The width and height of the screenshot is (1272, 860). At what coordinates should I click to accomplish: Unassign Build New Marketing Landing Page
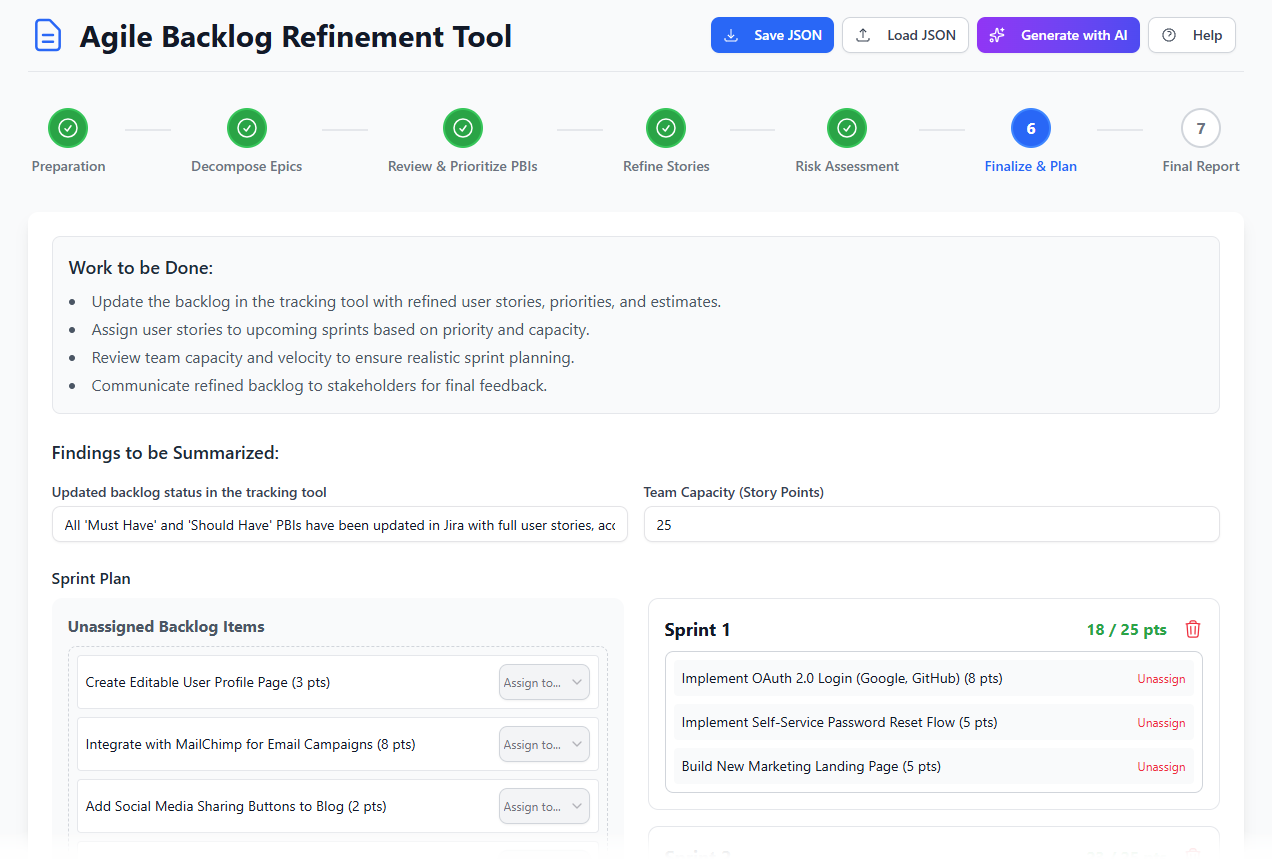(x=1160, y=766)
